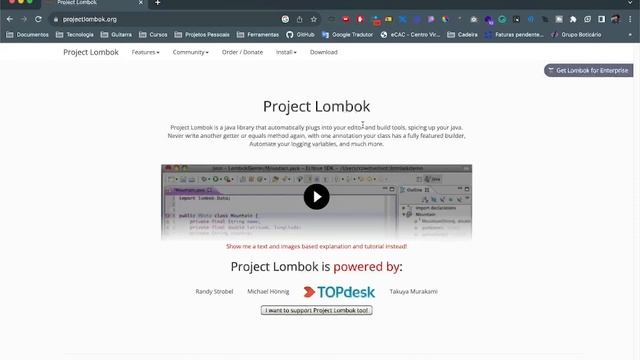Image resolution: width=640 pixels, height=360 pixels.
Task: Go back to the previous page
Action: [10, 19]
